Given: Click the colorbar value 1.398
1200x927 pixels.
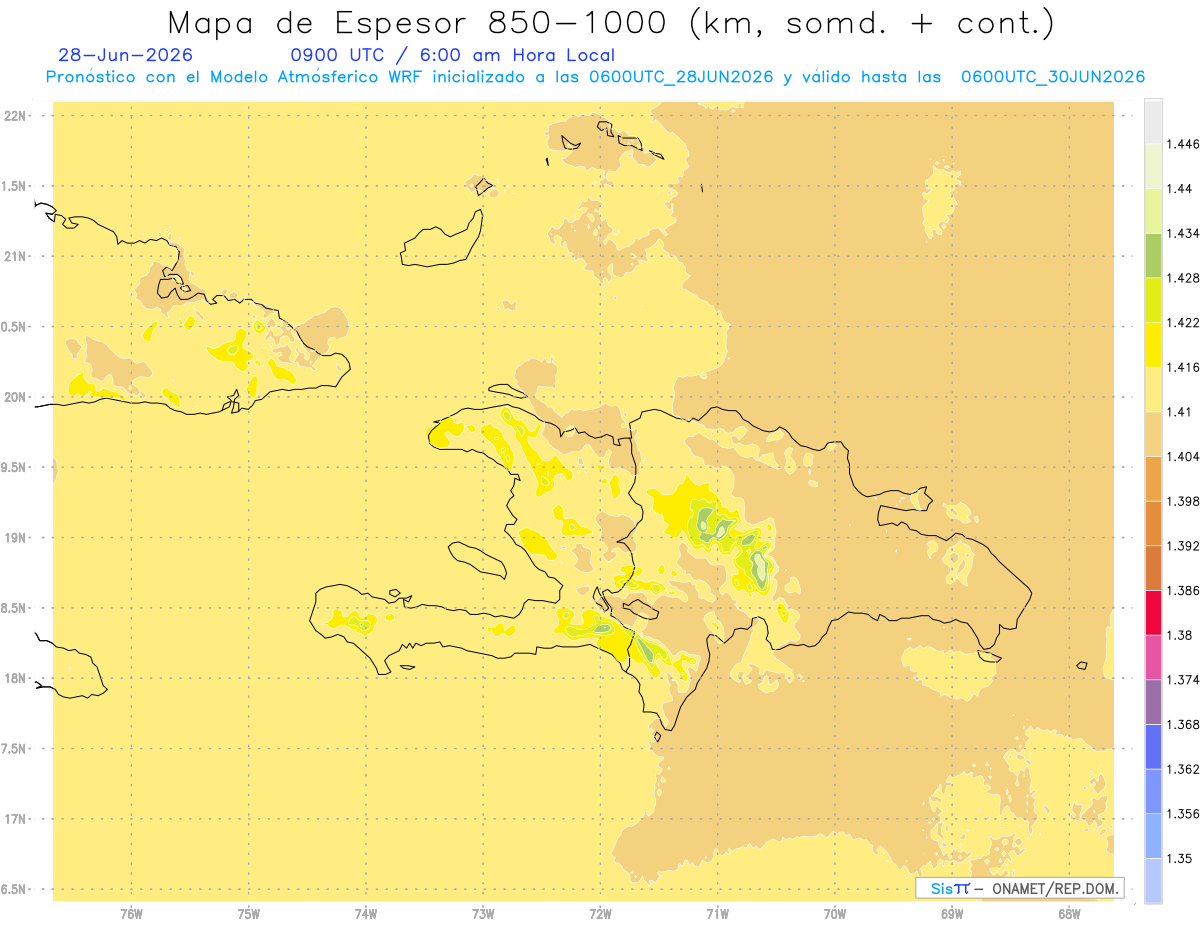Looking at the screenshot, I should (x=1182, y=501).
